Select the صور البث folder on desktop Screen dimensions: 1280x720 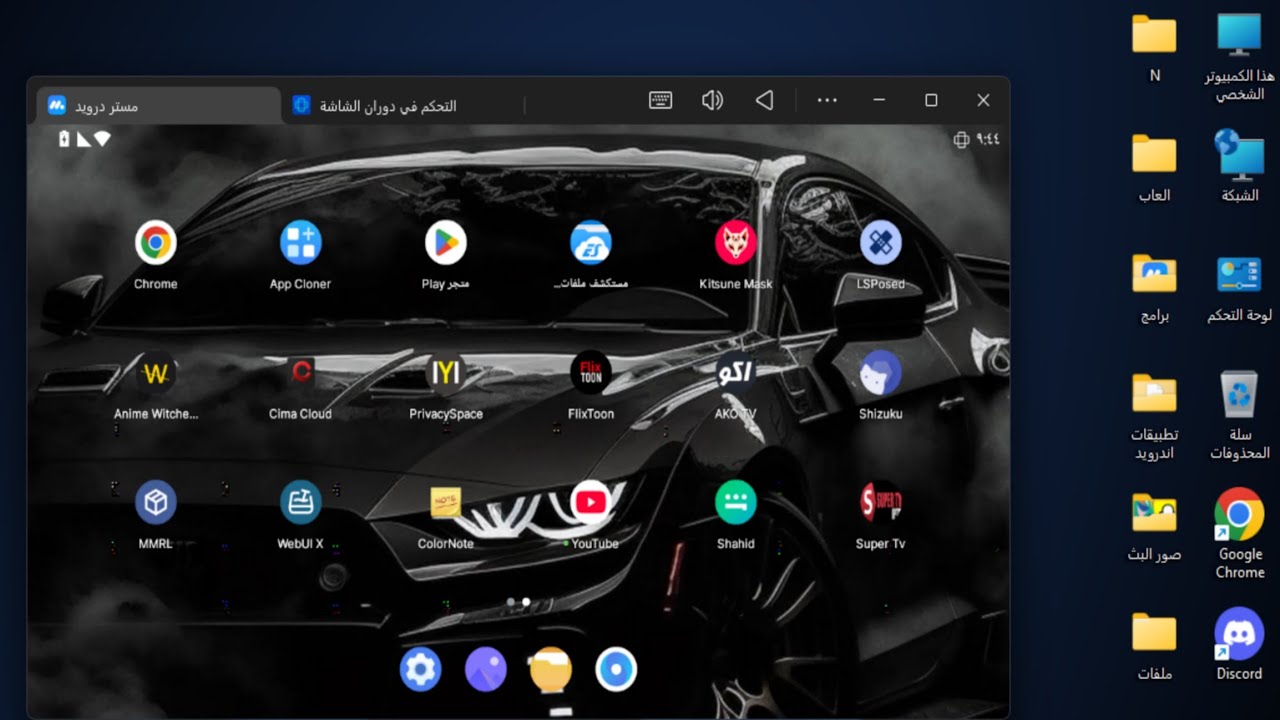(x=1155, y=527)
